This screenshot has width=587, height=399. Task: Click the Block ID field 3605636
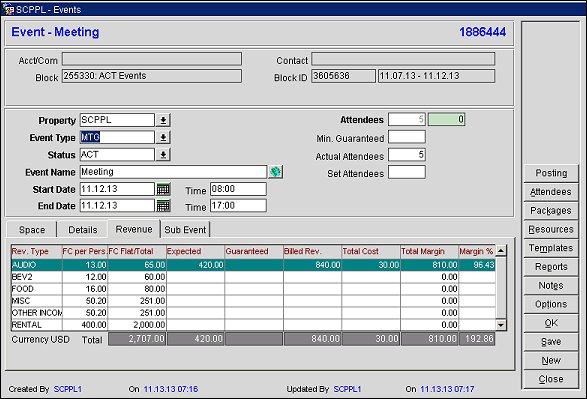tap(343, 76)
